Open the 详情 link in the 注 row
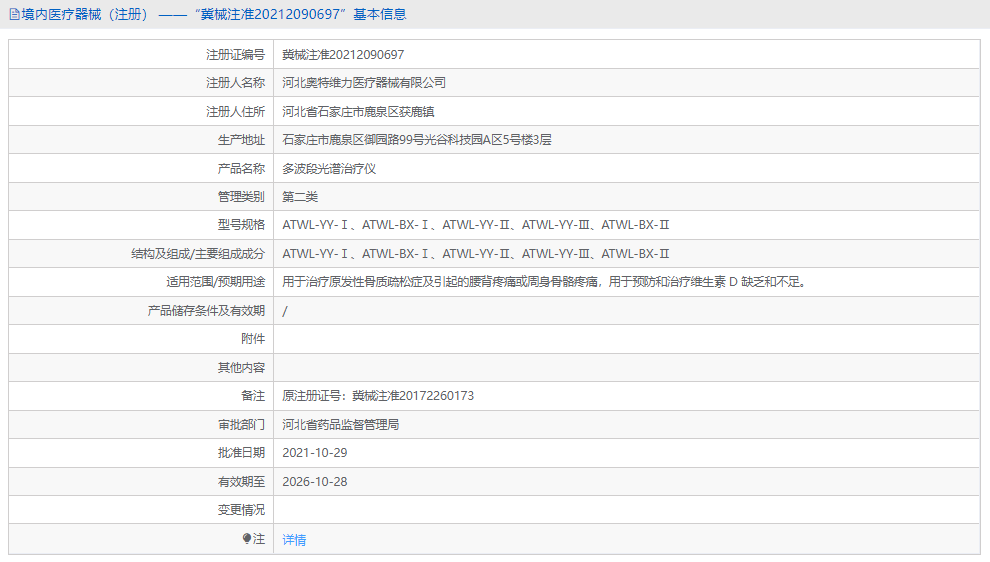990x562 pixels. pyautogui.click(x=294, y=540)
